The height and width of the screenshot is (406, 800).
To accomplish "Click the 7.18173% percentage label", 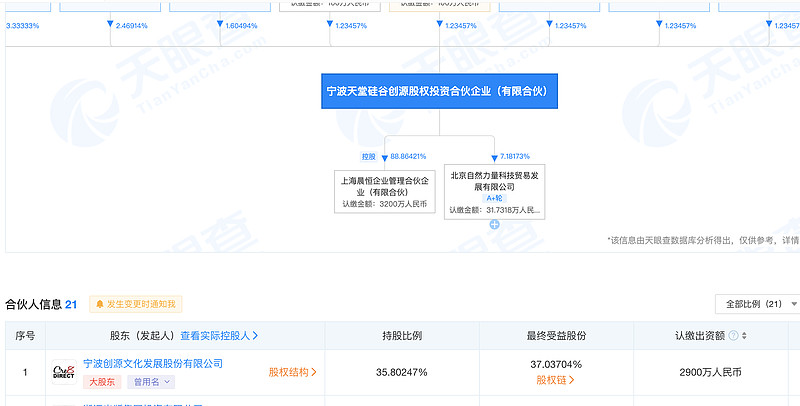I will pyautogui.click(x=515, y=157).
